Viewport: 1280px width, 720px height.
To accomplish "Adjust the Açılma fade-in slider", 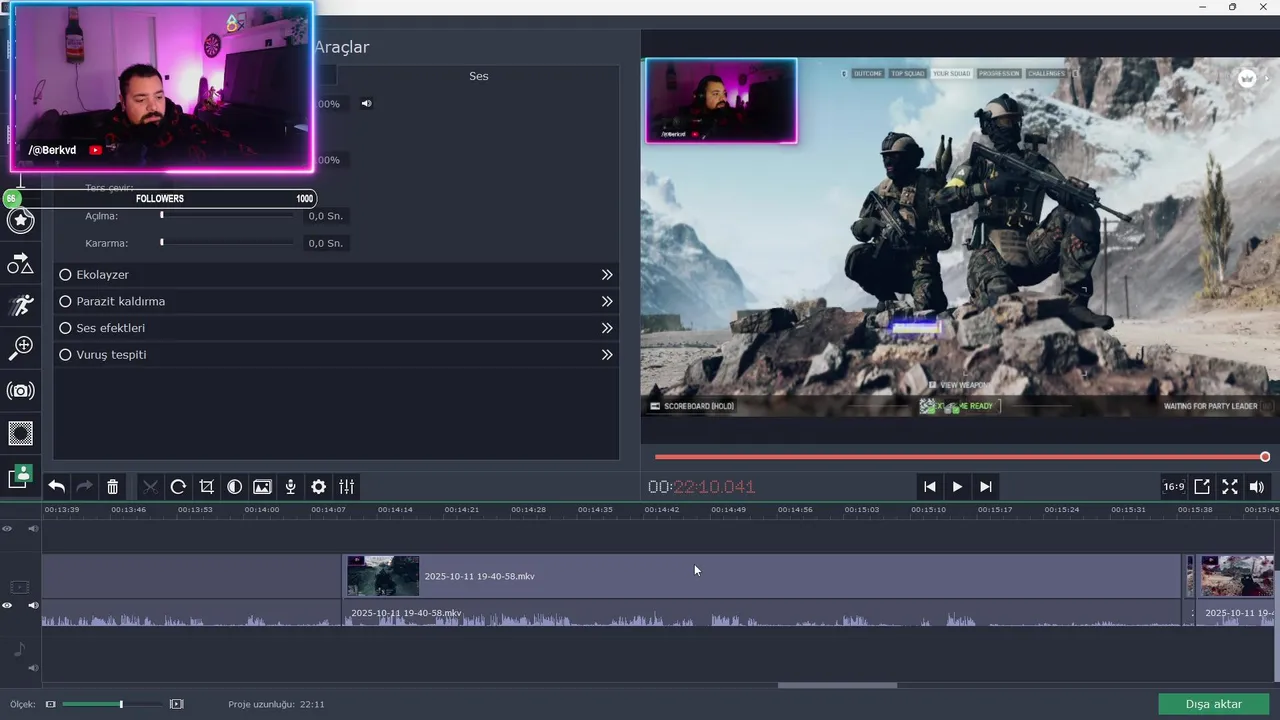I will click(227, 216).
